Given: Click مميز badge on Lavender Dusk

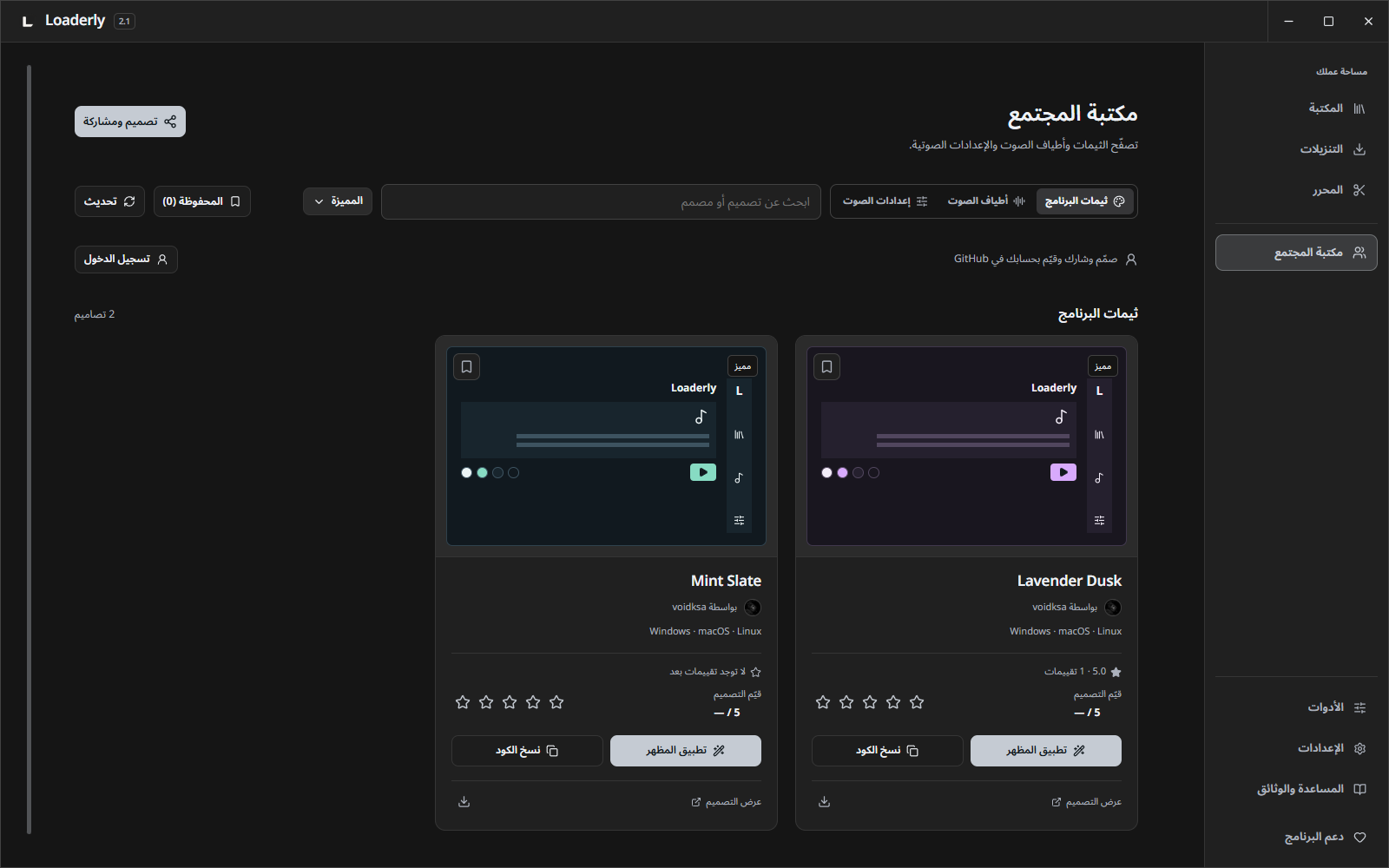Looking at the screenshot, I should click(x=1103, y=366).
